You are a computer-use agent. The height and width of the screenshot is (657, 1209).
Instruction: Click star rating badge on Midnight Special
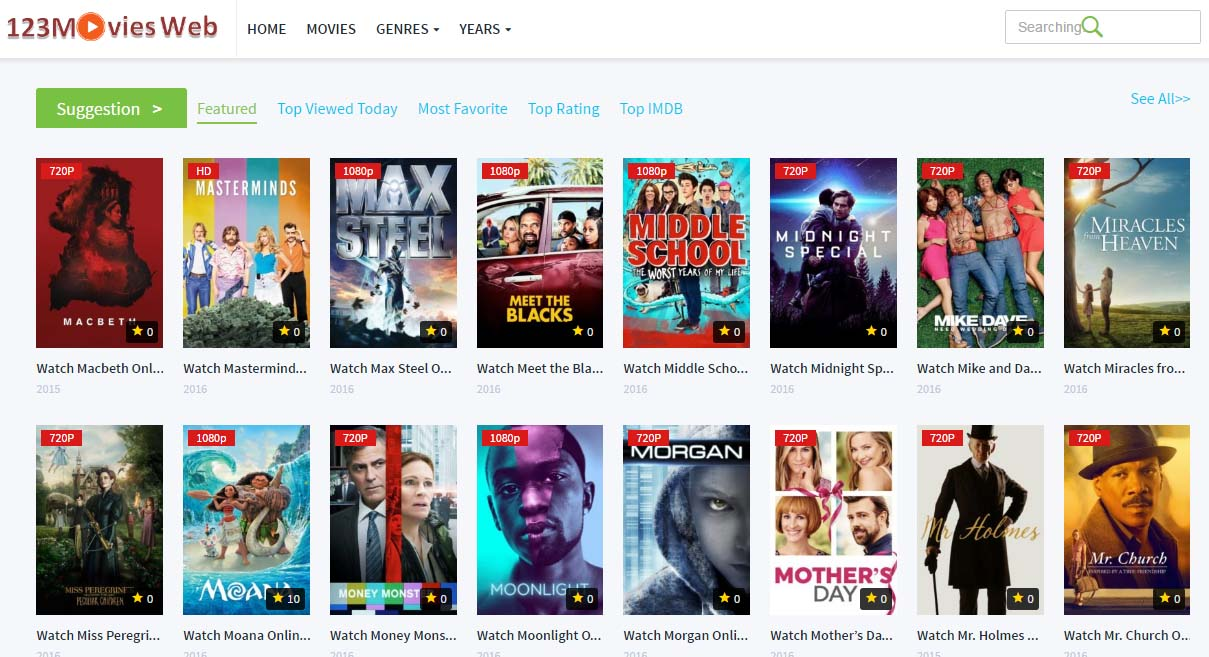pyautogui.click(x=876, y=332)
